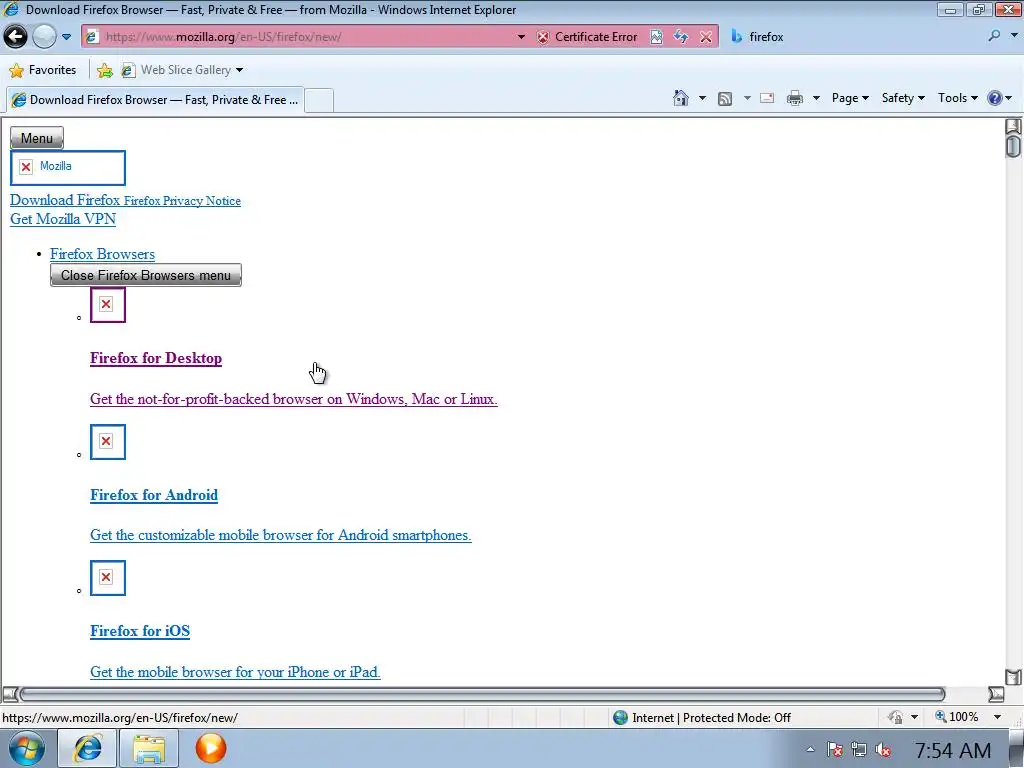Expand the zoom level dropdown arrow
Screen dimensions: 1024x768
pos(997,717)
